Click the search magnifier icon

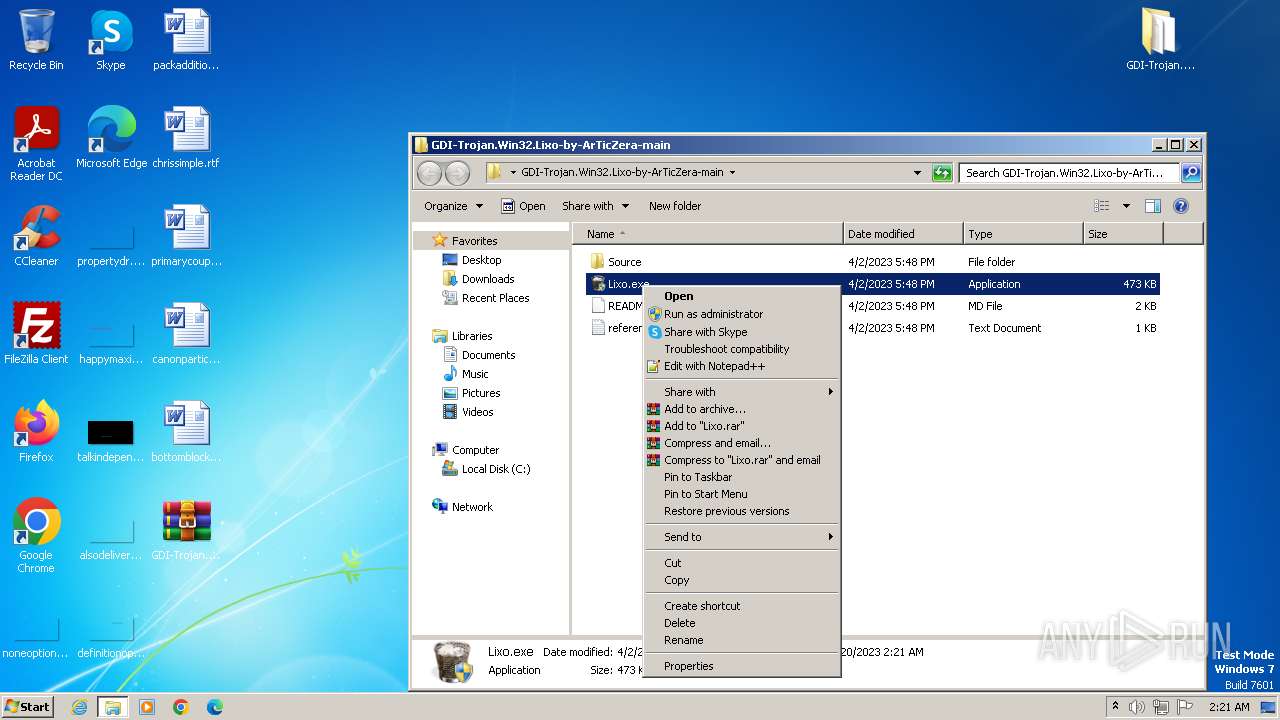tap(1190, 173)
